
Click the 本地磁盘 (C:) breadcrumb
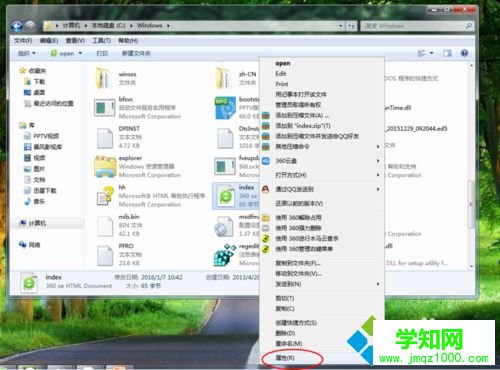[109, 26]
